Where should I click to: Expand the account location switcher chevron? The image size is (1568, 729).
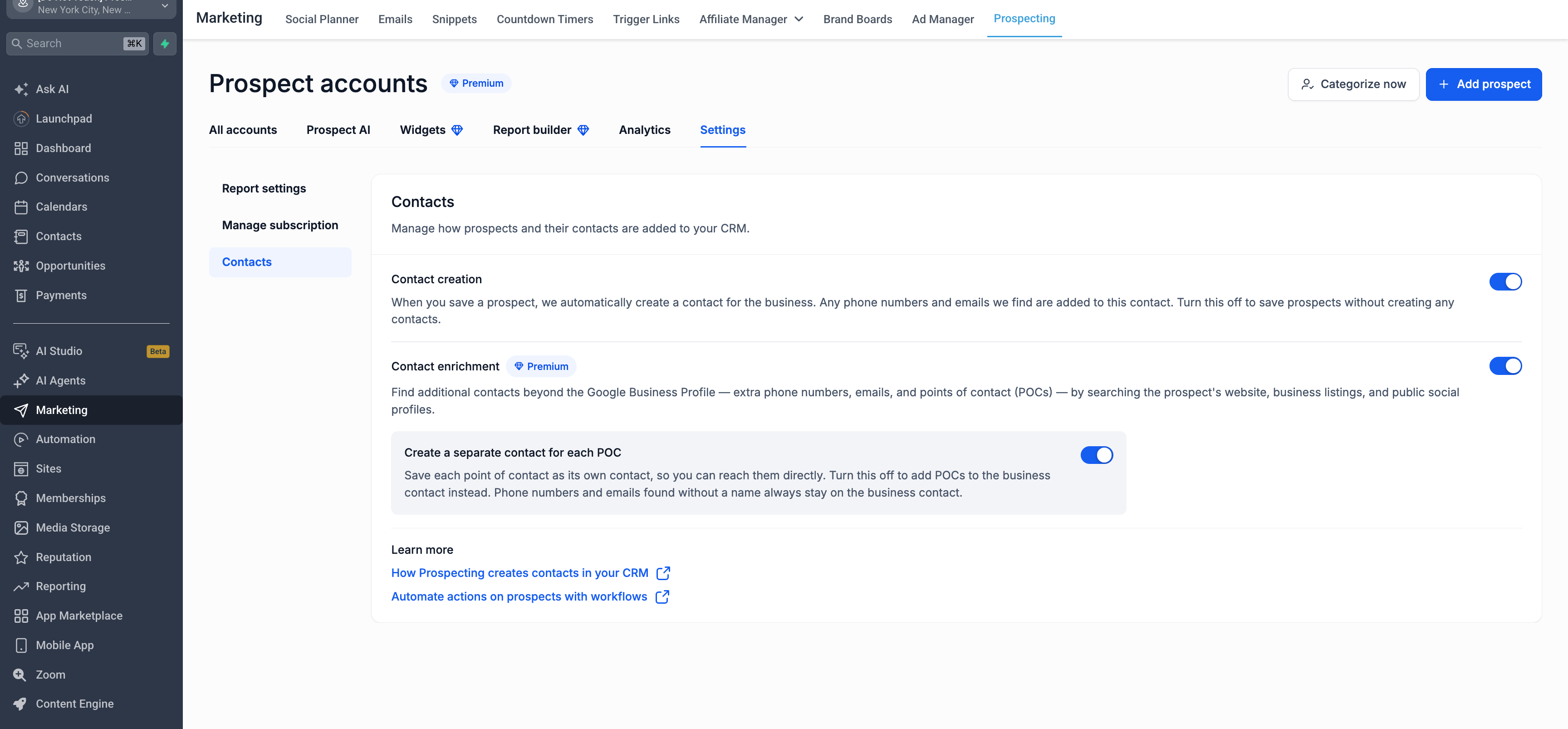click(165, 5)
